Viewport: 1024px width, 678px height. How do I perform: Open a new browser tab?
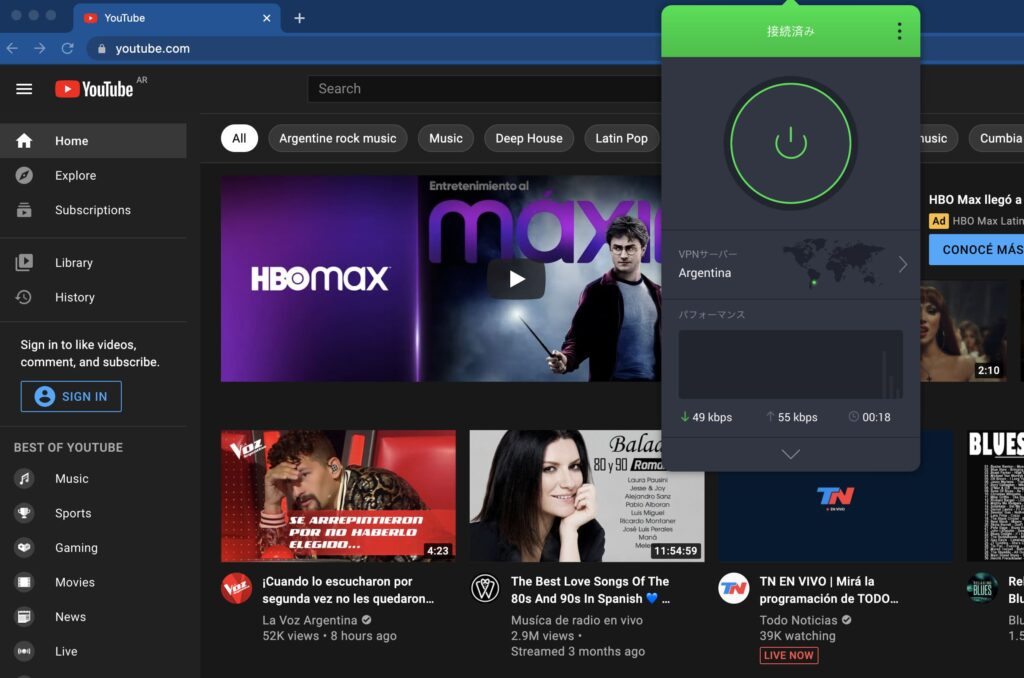[299, 18]
